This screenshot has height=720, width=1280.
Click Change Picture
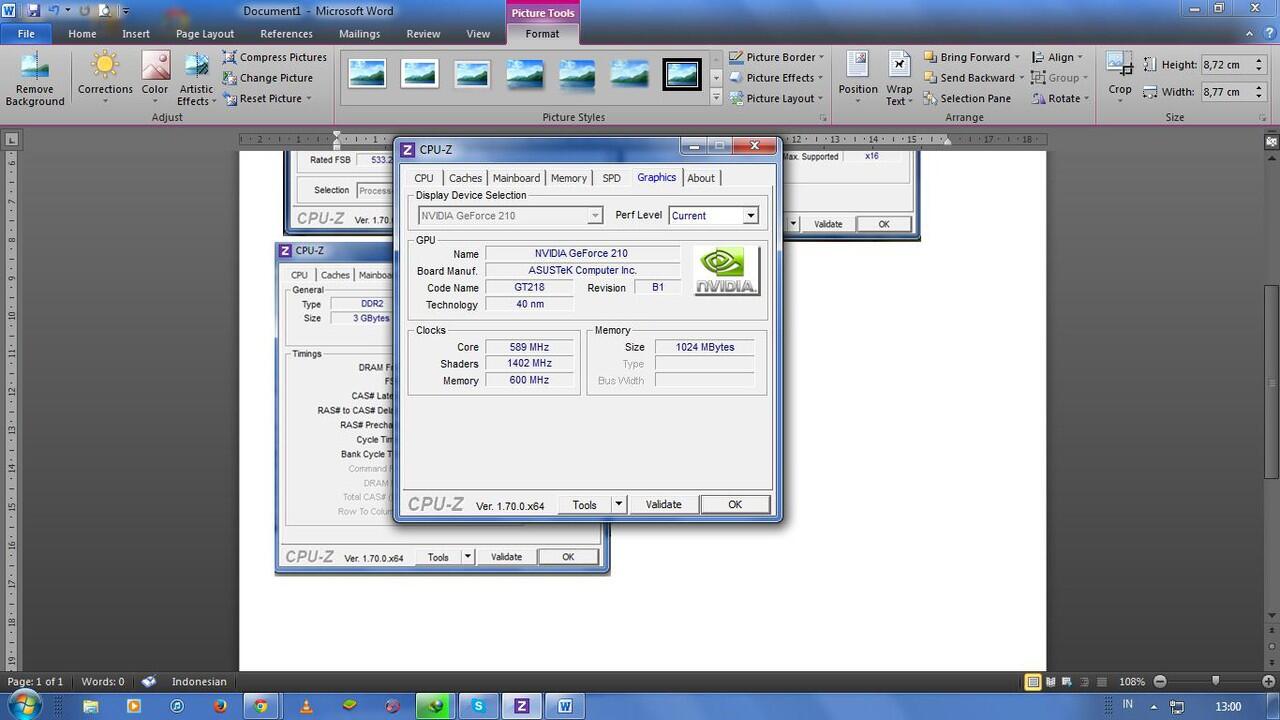click(x=267, y=78)
